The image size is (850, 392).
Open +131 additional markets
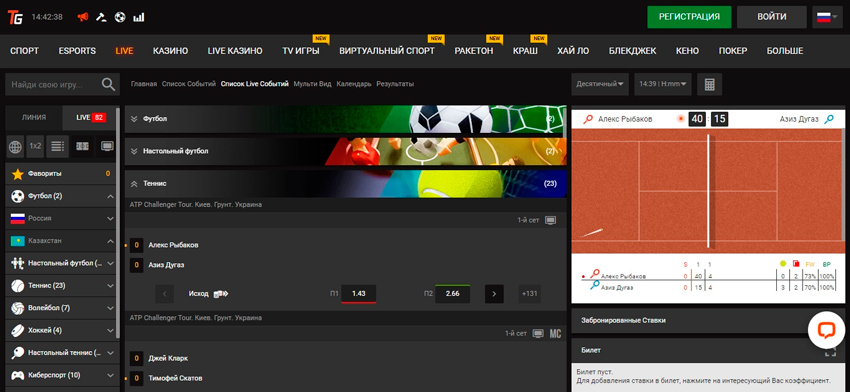tap(529, 294)
